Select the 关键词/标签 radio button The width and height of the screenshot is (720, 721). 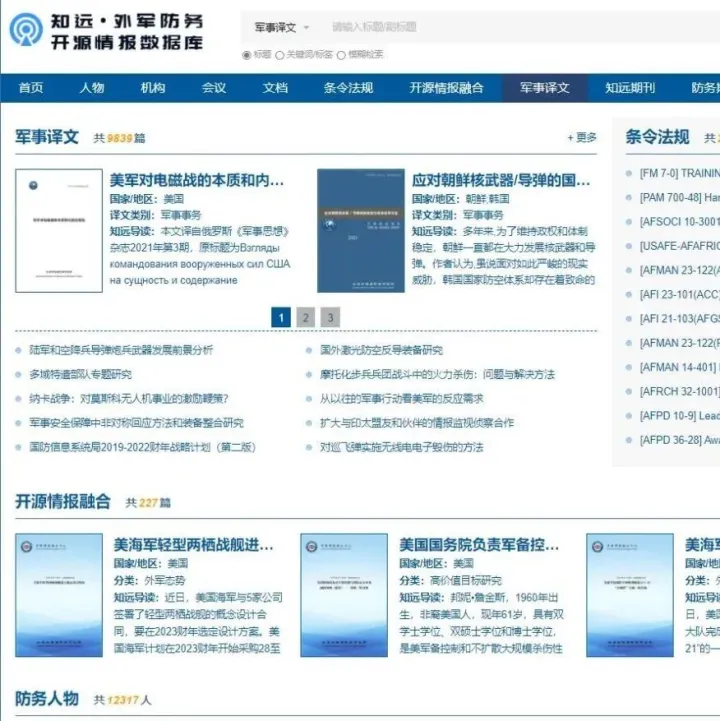coord(280,55)
